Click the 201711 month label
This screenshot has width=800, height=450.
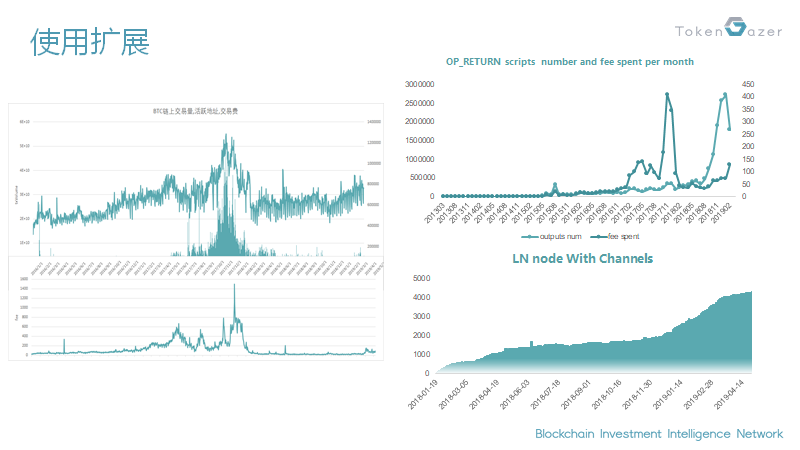tap(659, 213)
